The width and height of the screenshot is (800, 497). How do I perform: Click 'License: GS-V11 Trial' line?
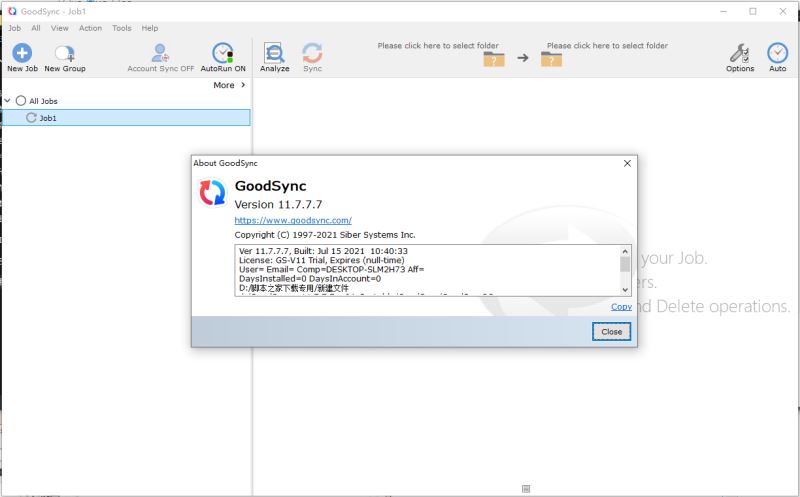tap(321, 260)
